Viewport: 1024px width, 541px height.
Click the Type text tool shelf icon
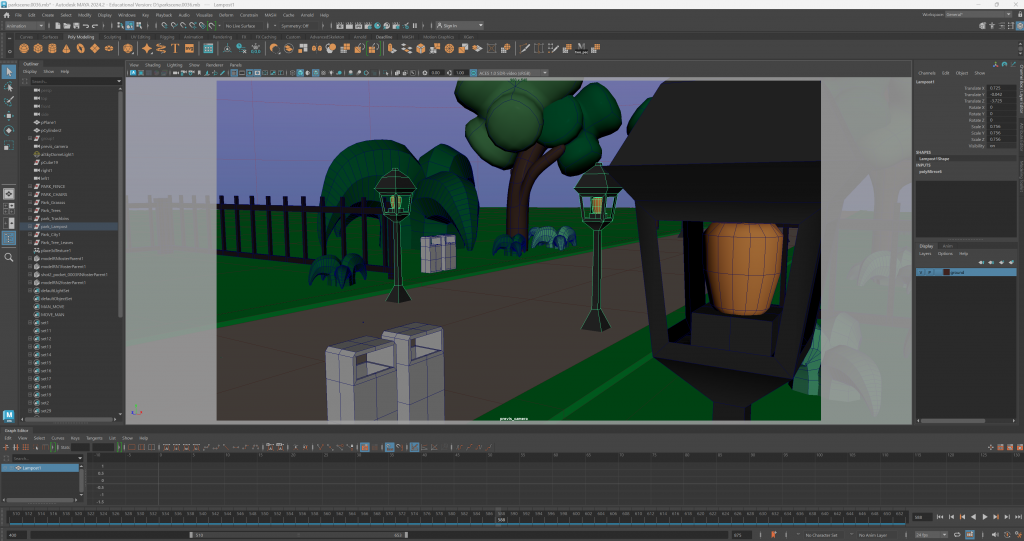(x=175, y=48)
